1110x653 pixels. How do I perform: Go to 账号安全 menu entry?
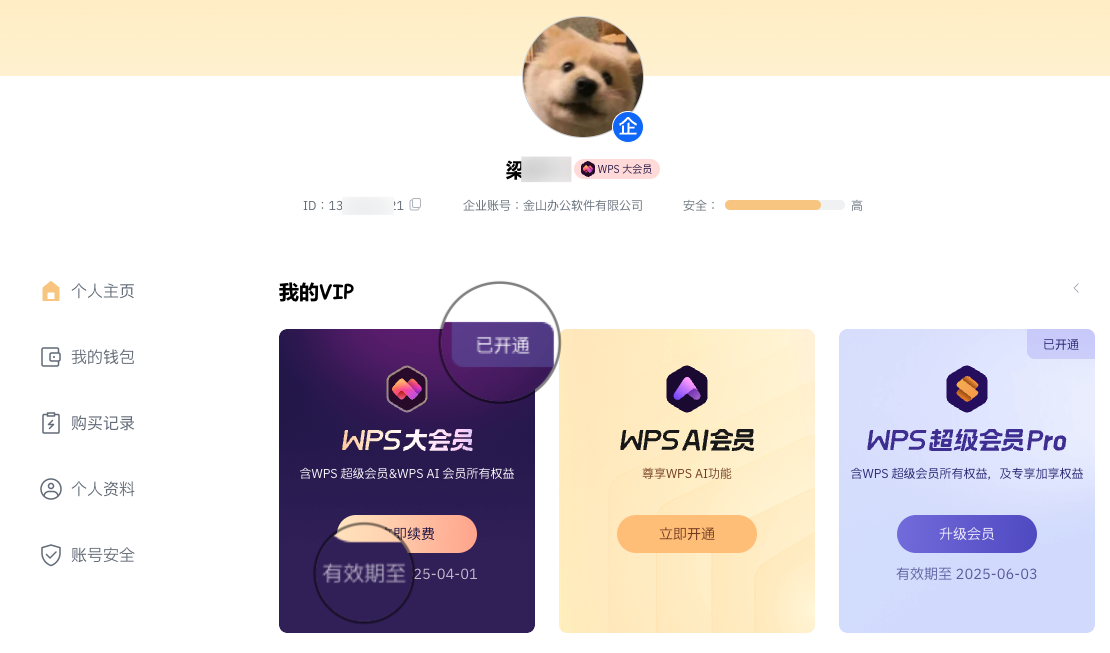(x=88, y=555)
